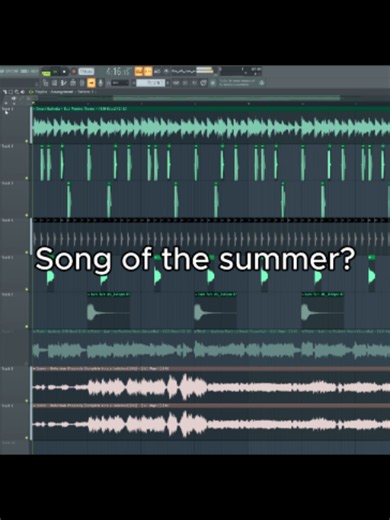Click the red record button
The image size is (390, 520).
coord(74,72)
